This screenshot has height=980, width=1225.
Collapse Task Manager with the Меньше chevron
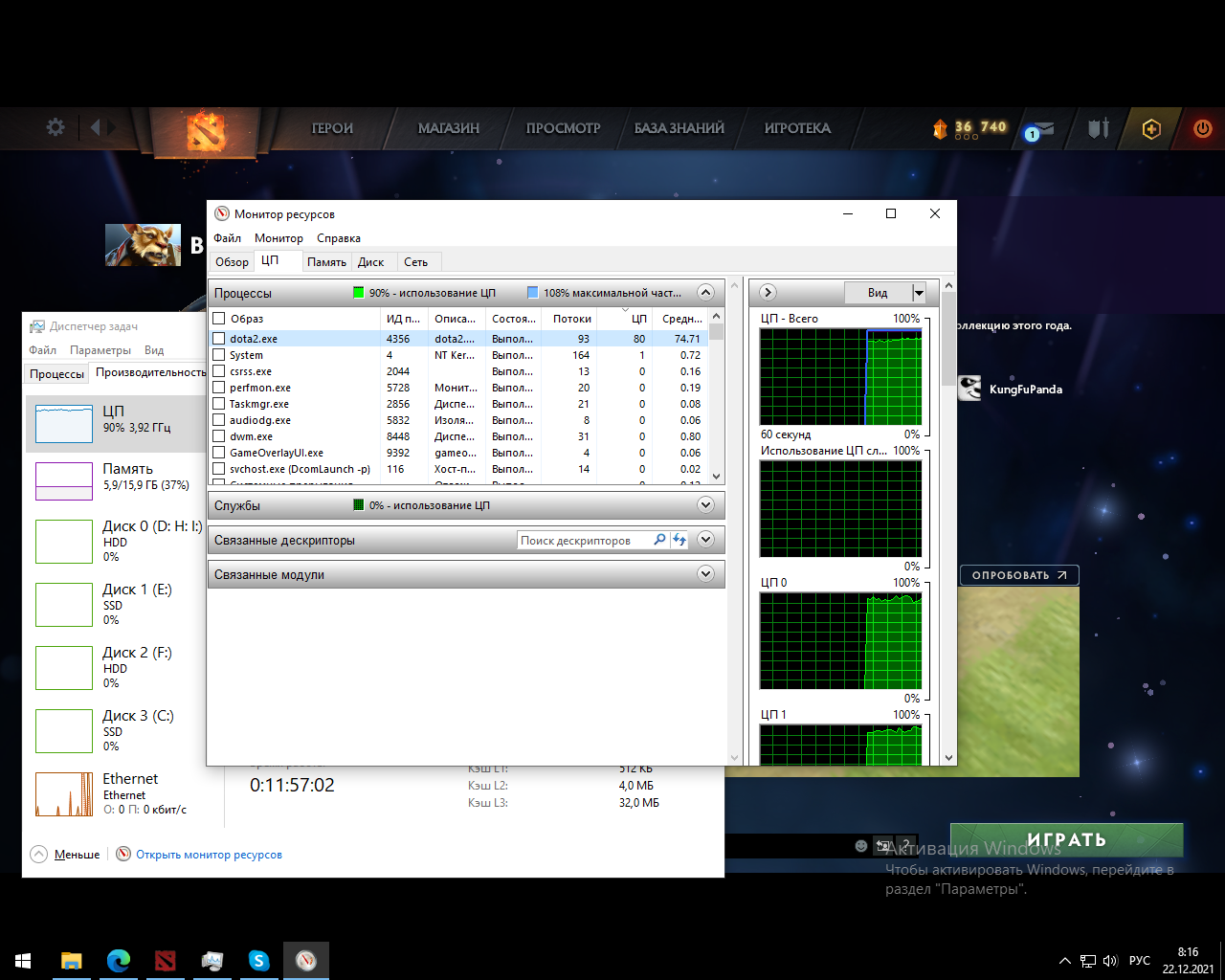pos(38,854)
